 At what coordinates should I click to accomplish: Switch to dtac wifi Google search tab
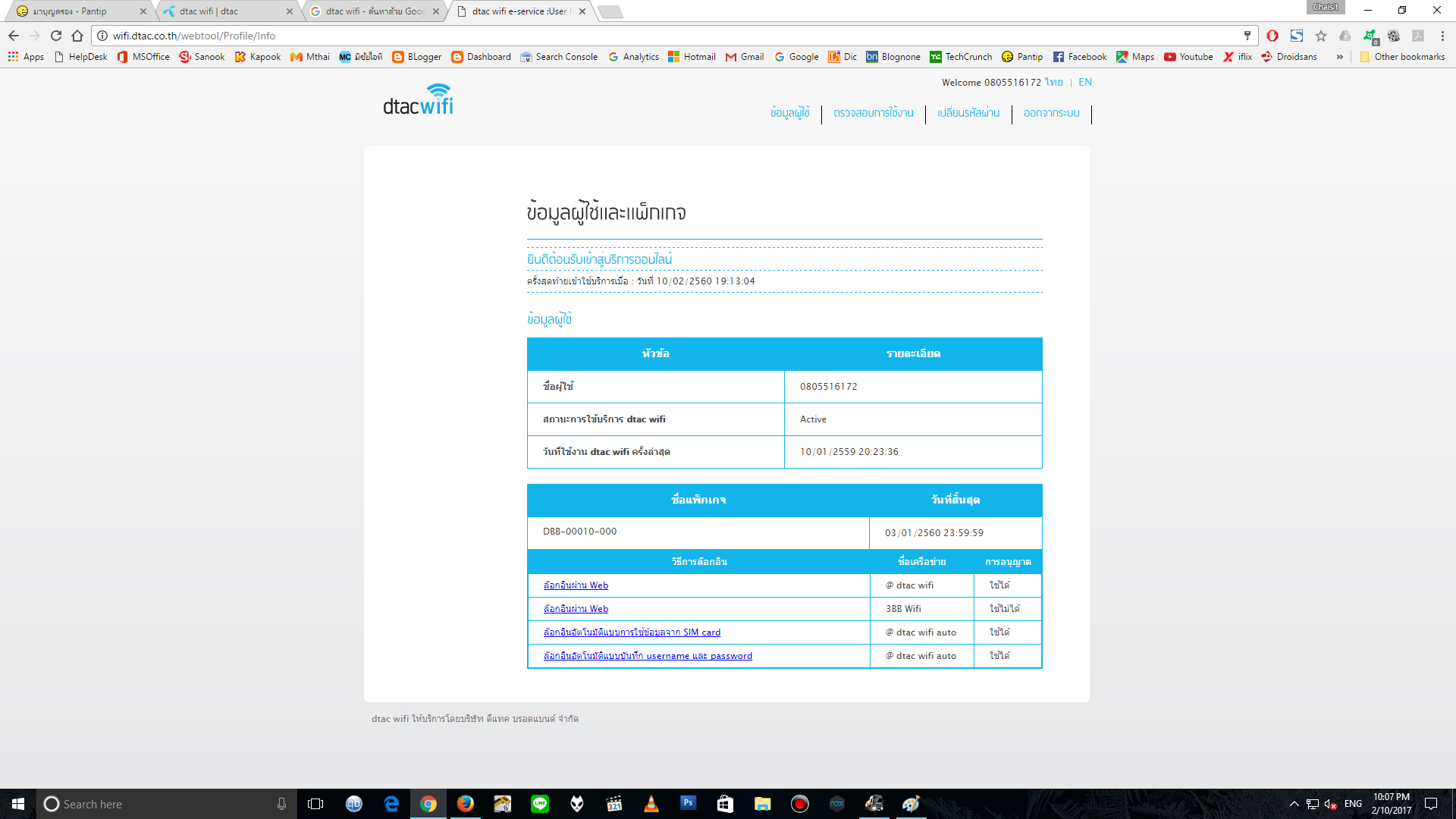372,11
